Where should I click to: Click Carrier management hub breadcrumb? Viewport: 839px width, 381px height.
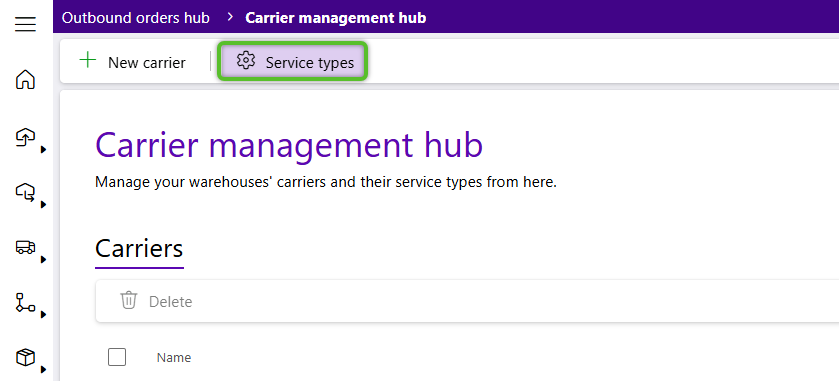click(x=335, y=18)
